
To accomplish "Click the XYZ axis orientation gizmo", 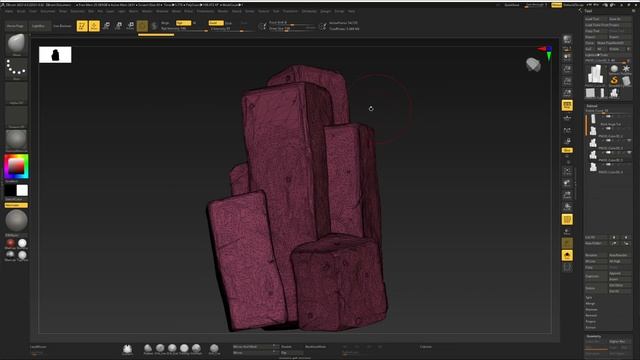I will click(546, 52).
